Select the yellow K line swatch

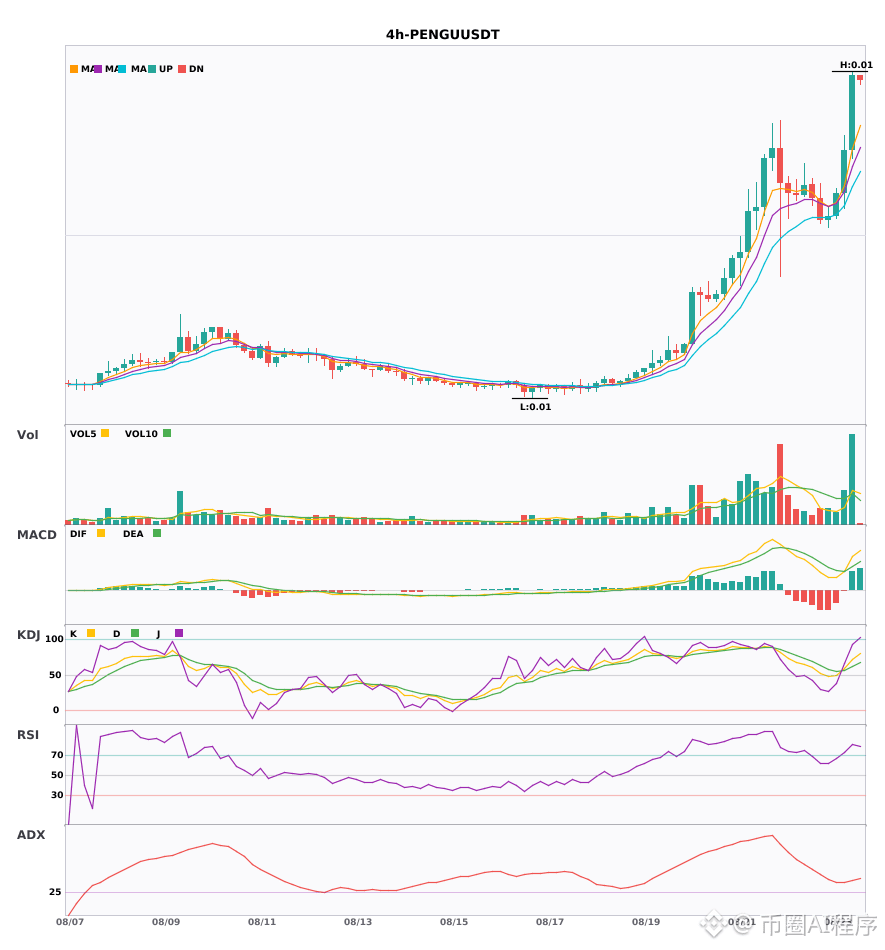pos(91,633)
